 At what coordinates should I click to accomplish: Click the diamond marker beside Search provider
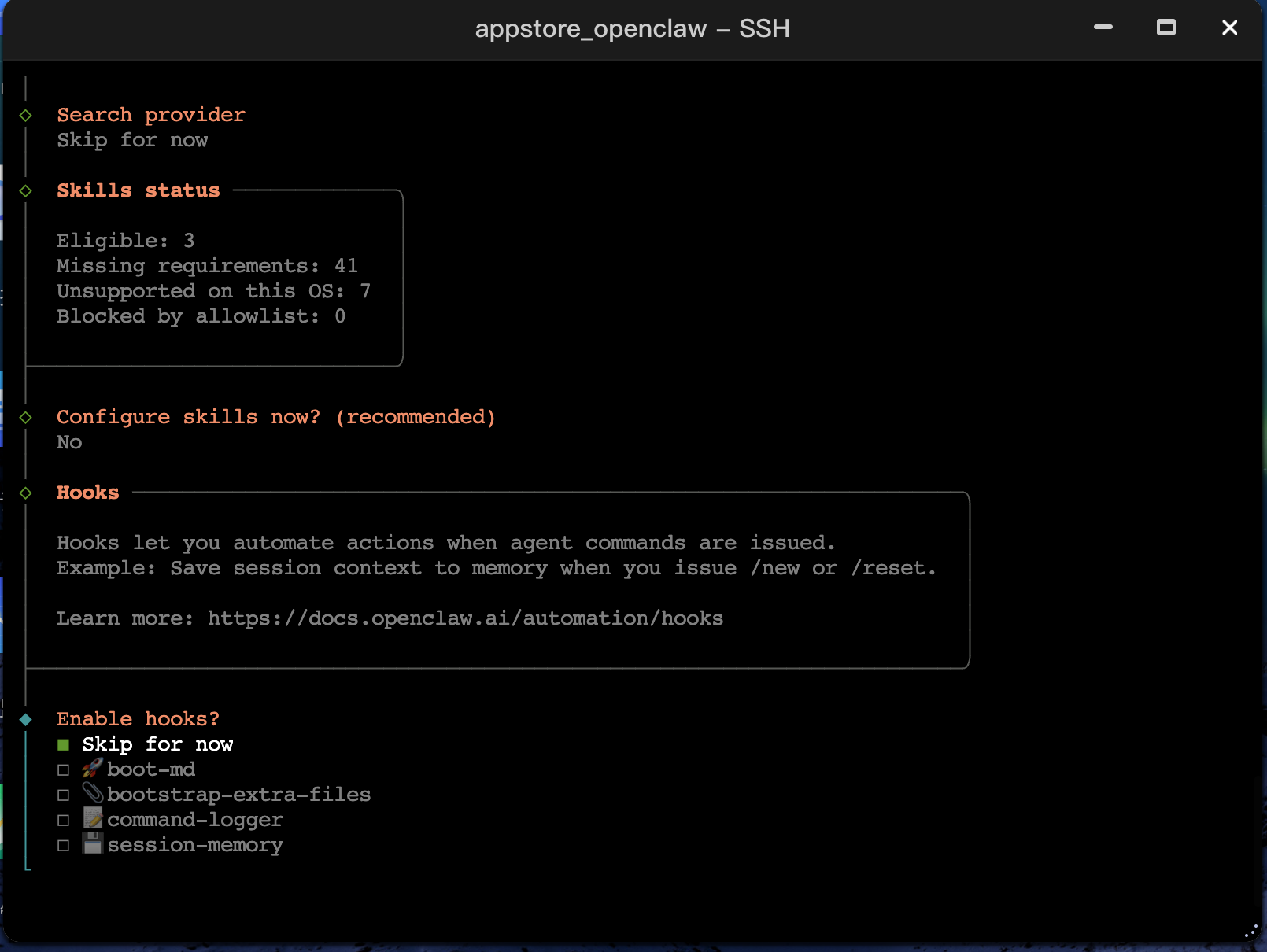tap(26, 116)
